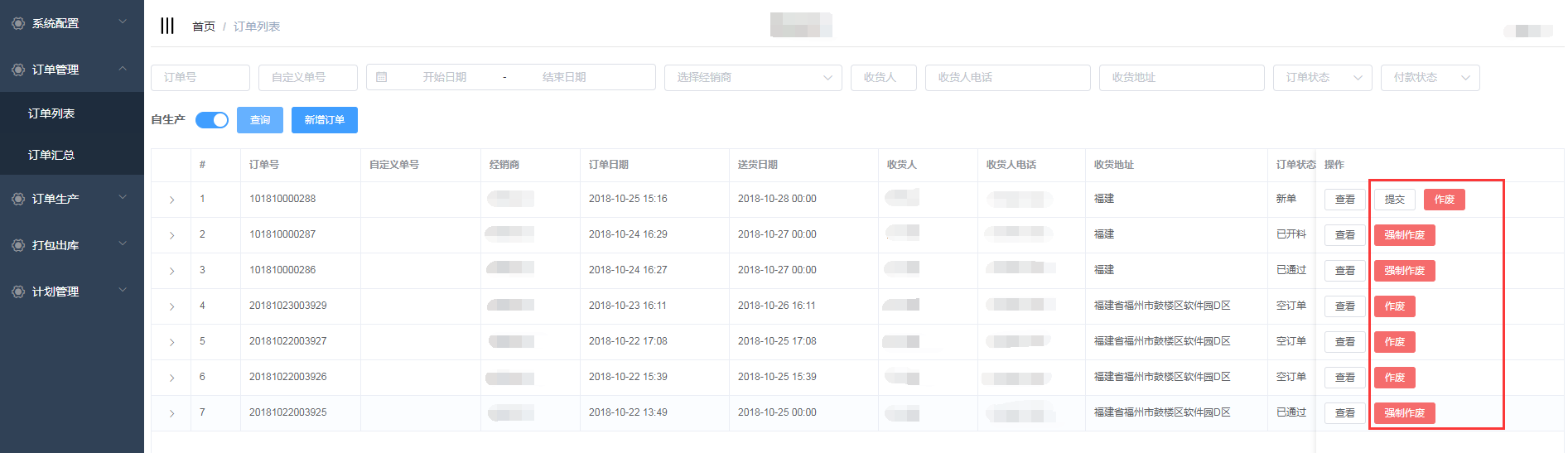Toggle the 自生产 switch off

pyautogui.click(x=212, y=120)
